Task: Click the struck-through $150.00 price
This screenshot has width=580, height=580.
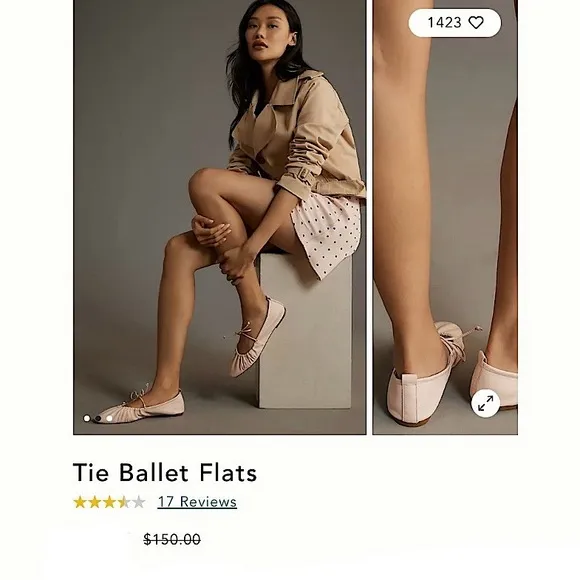Action: 172,539
